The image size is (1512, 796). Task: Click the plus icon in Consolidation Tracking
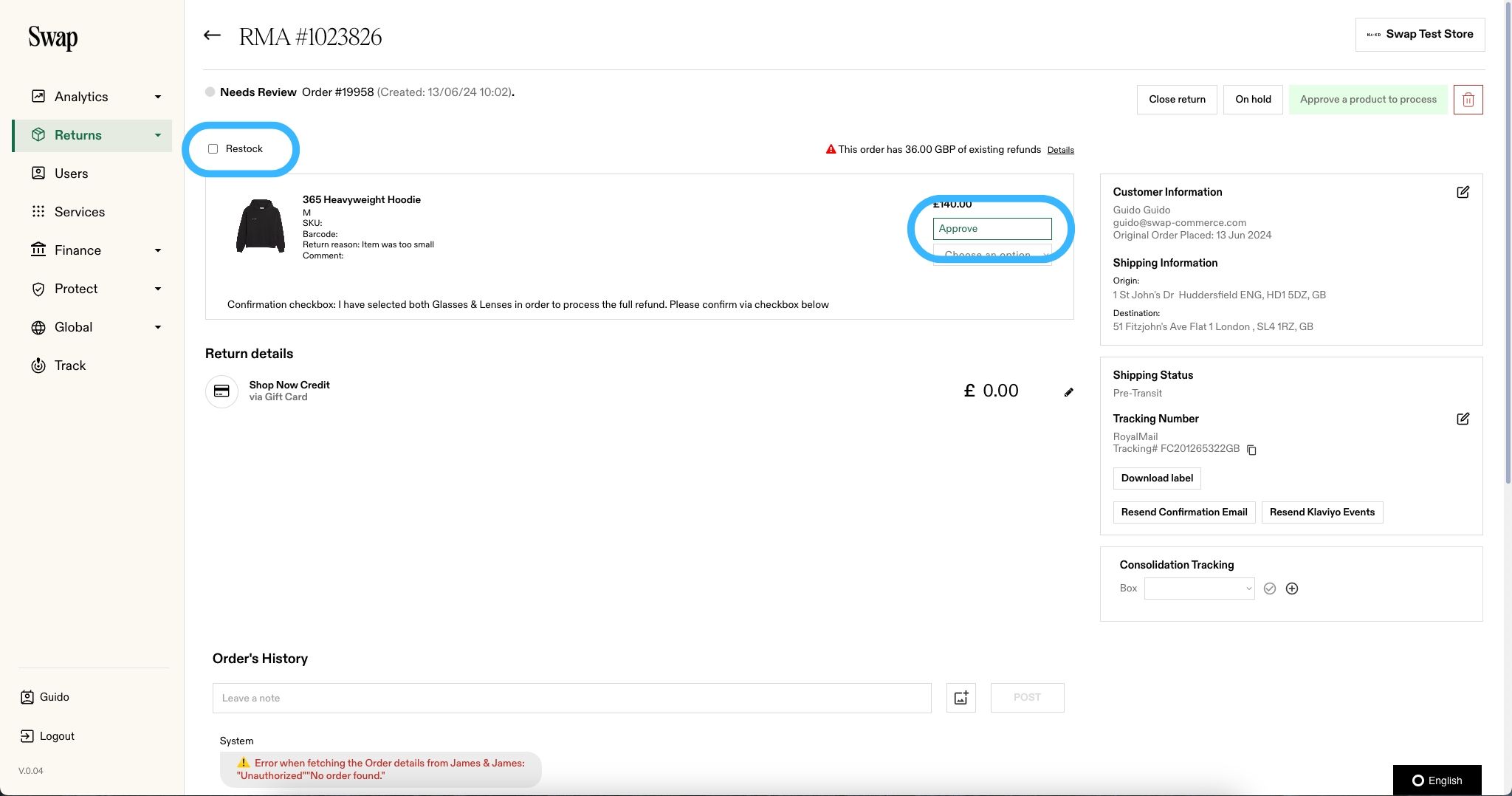tap(1292, 589)
